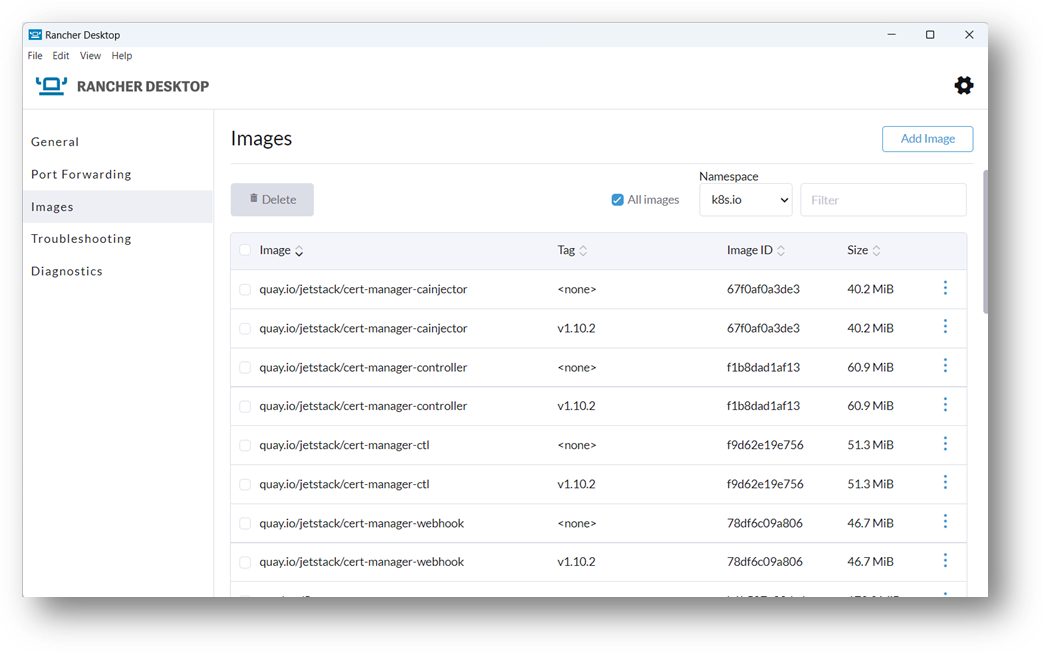Open actions menu for cert-manager-controller v1.10.2 row
Viewport: 1043px width, 652px height.
point(945,405)
